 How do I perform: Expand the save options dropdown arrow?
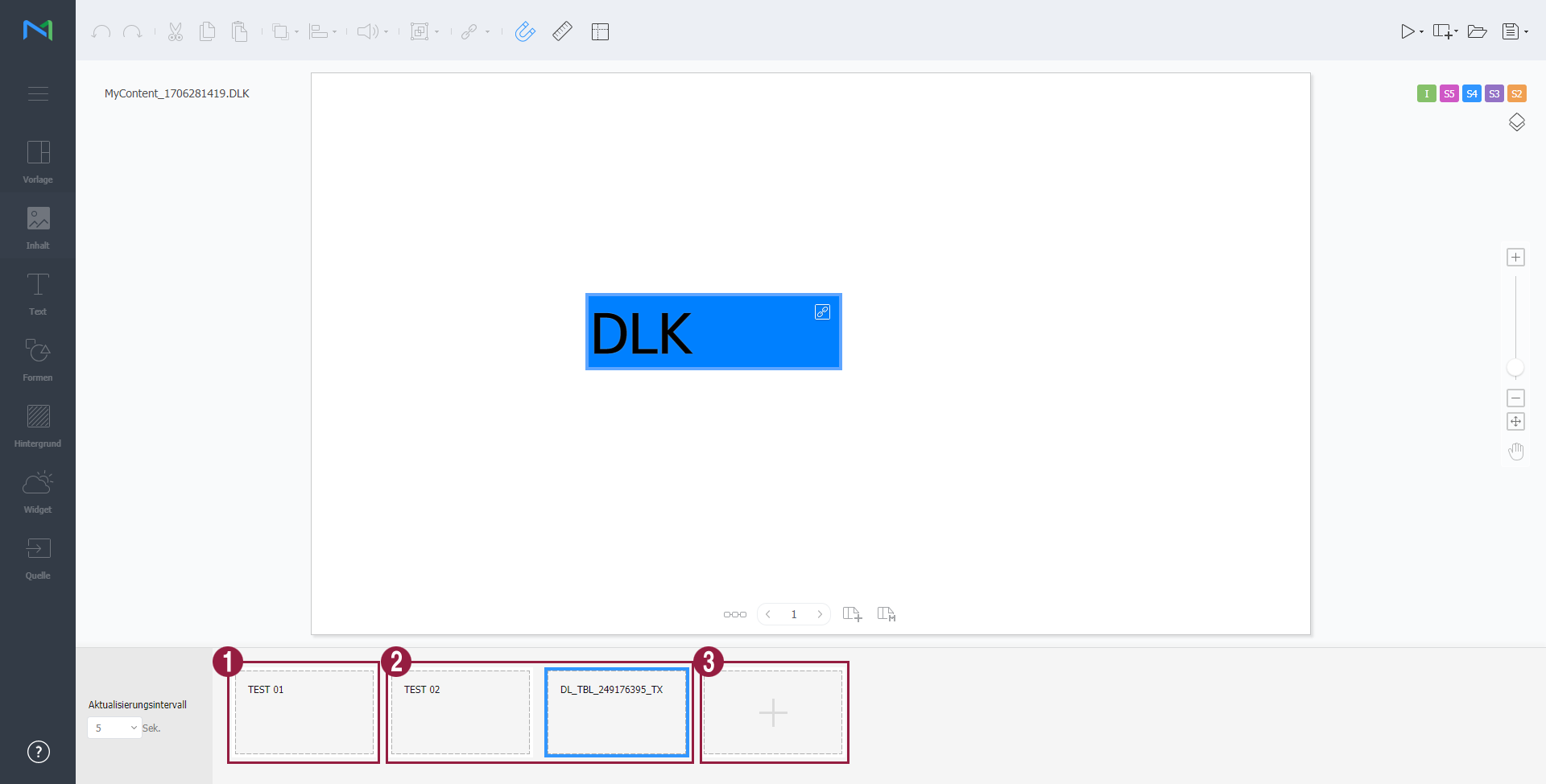1527,32
